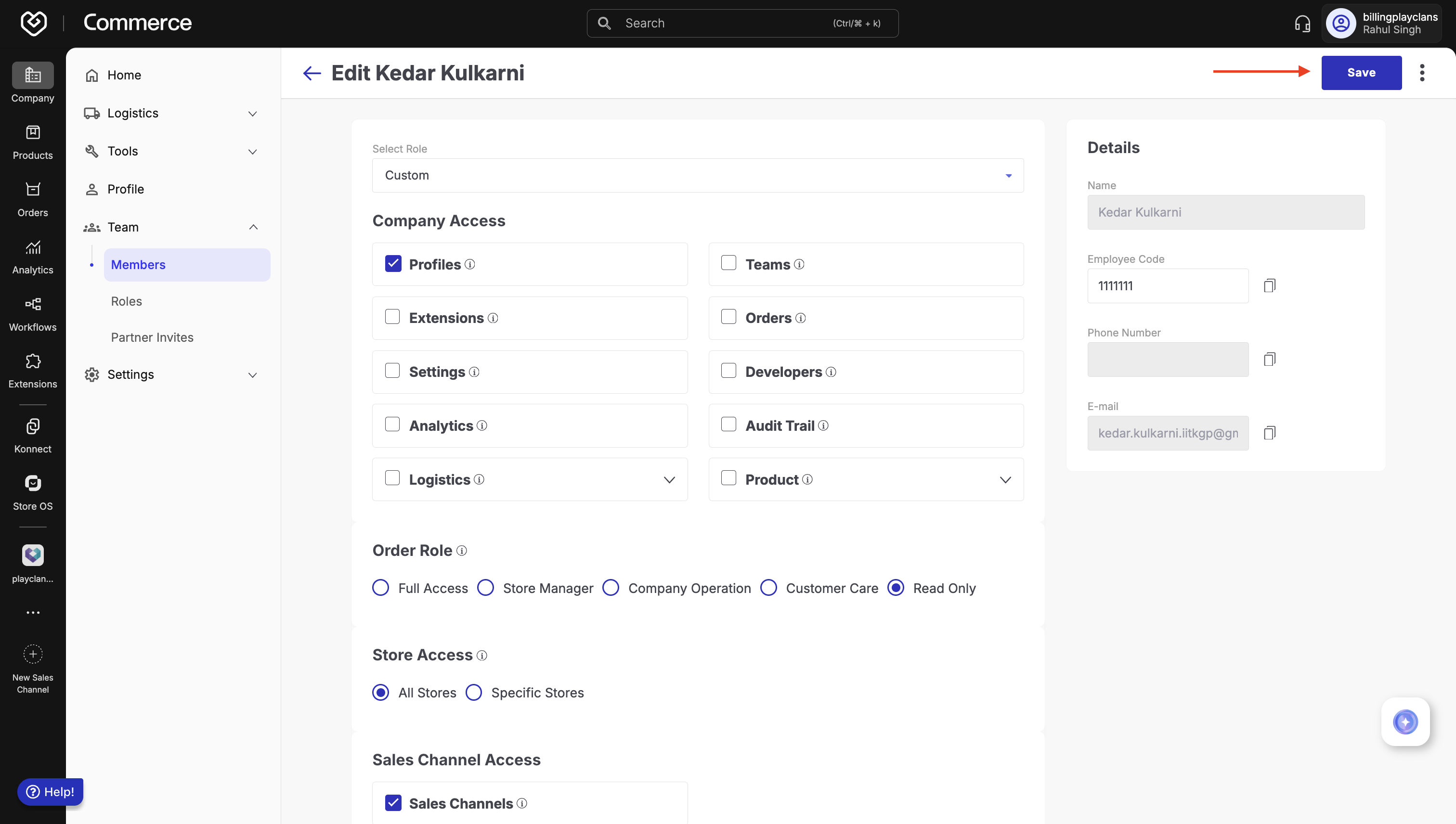
Task: Open Partner Invites menu item
Action: click(152, 337)
